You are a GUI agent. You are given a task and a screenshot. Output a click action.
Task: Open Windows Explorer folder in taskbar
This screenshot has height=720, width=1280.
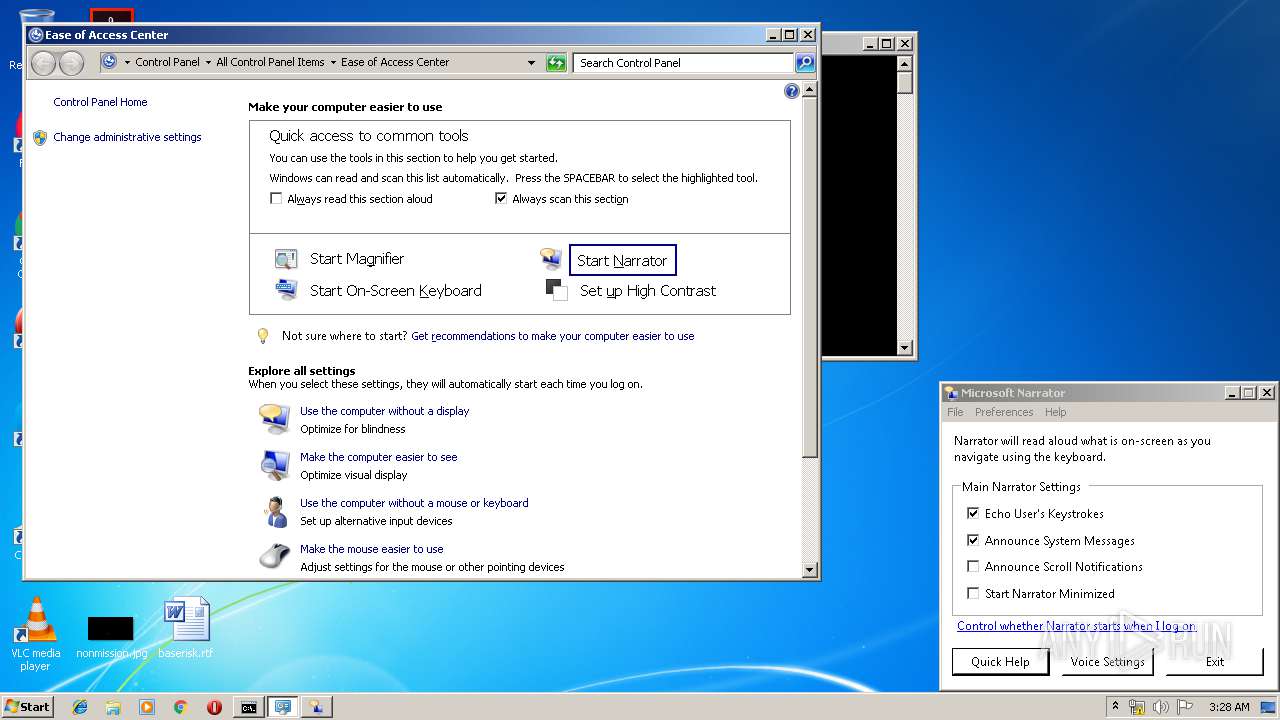[113, 707]
